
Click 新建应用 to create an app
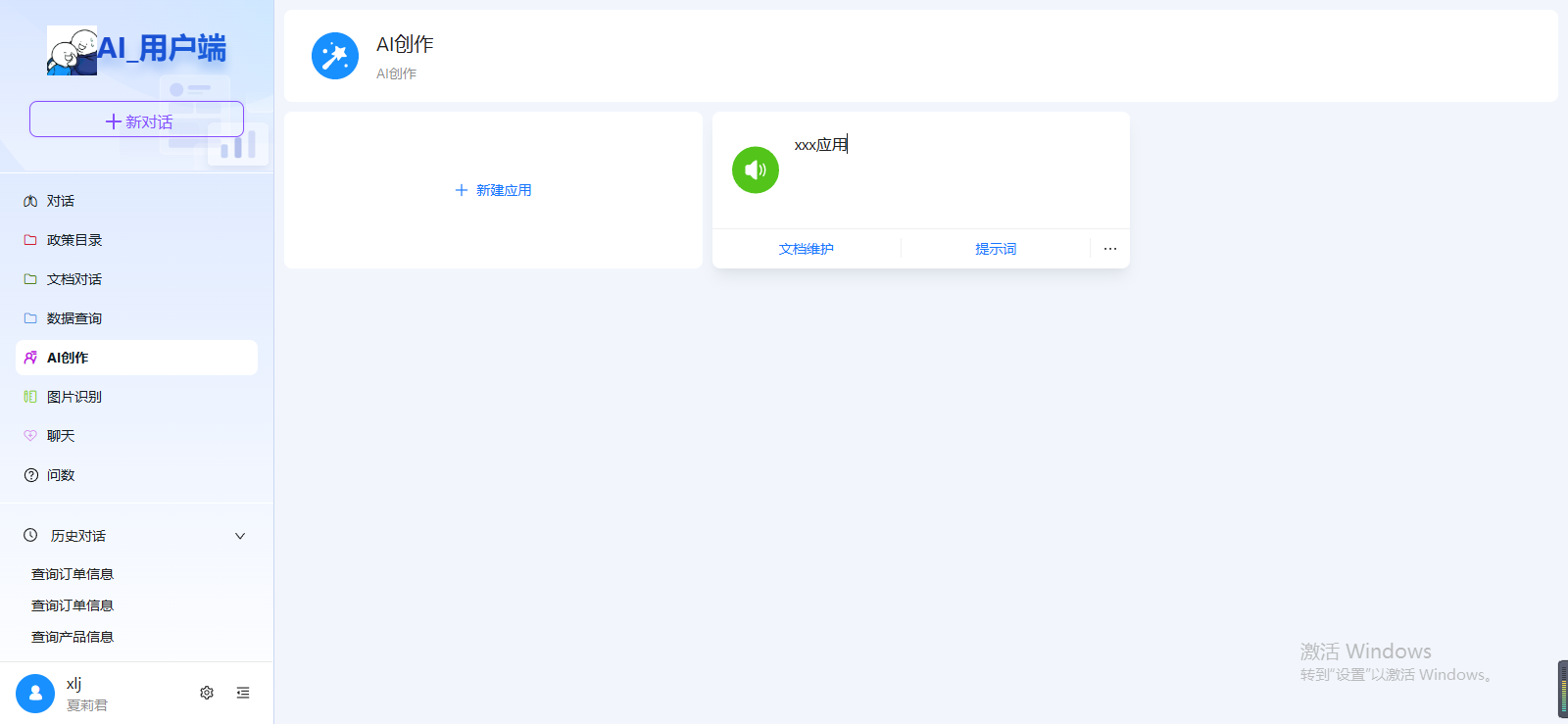point(493,190)
